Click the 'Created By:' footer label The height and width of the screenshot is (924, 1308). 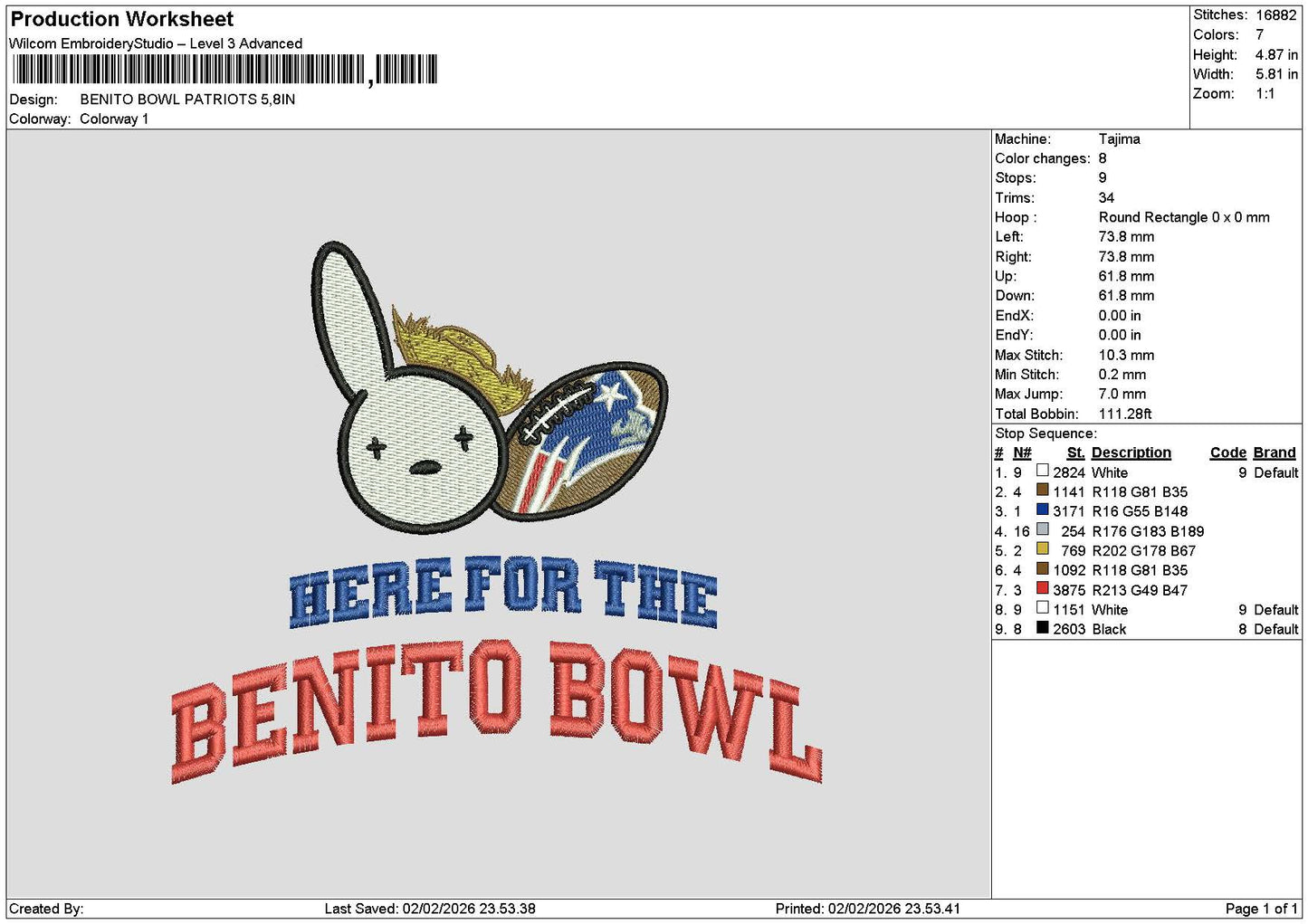[46, 909]
